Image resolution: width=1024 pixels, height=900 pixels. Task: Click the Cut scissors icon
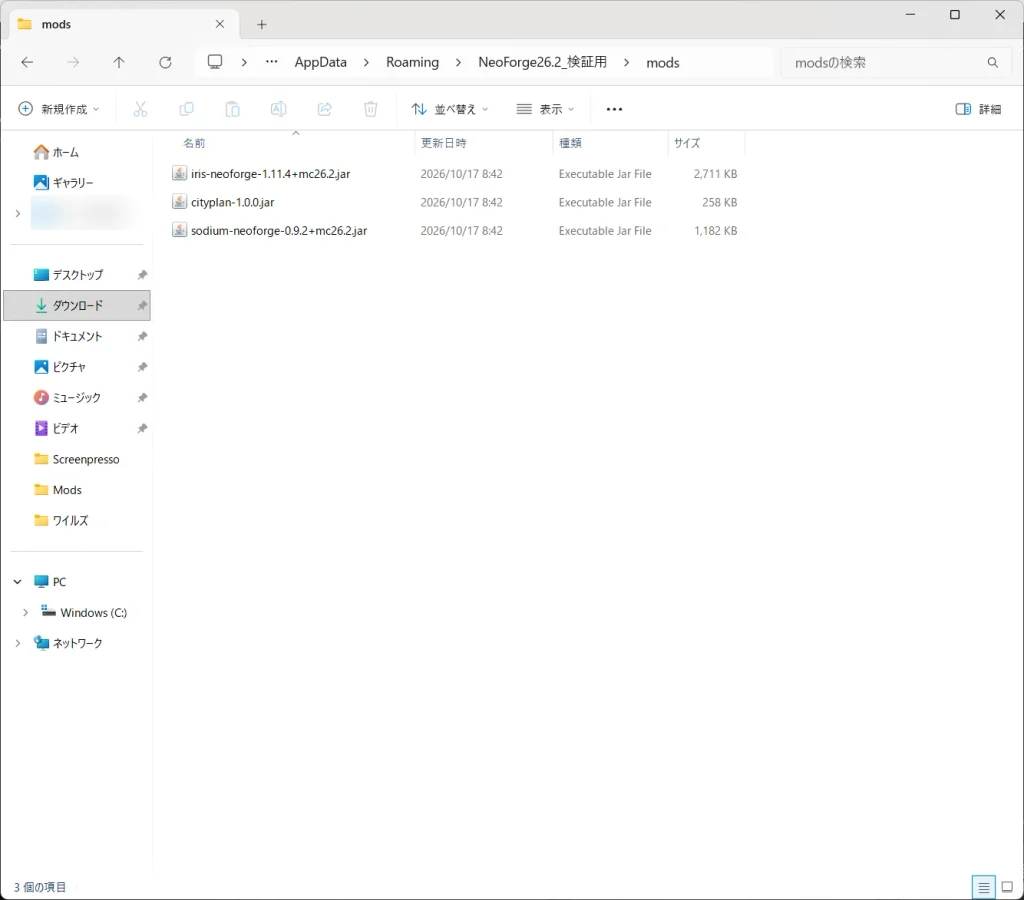coord(140,109)
